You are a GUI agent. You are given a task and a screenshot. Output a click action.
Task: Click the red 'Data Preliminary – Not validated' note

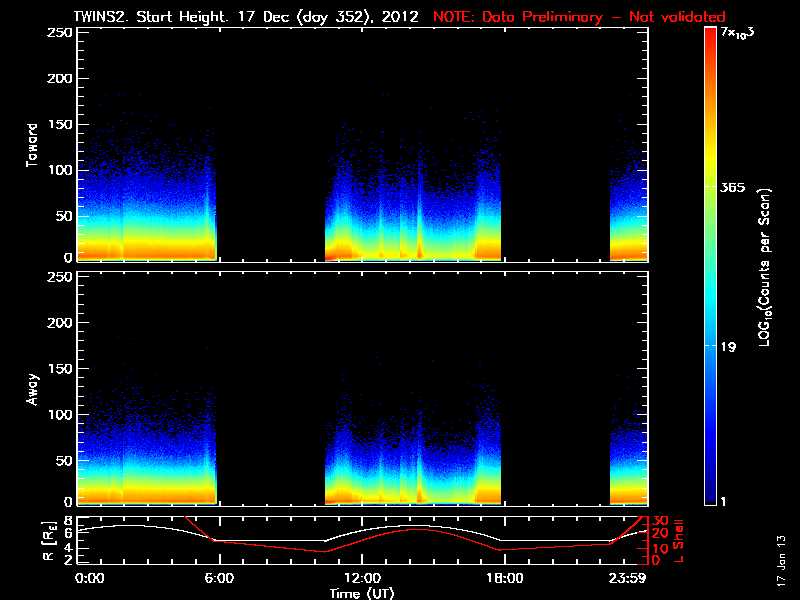coord(579,17)
